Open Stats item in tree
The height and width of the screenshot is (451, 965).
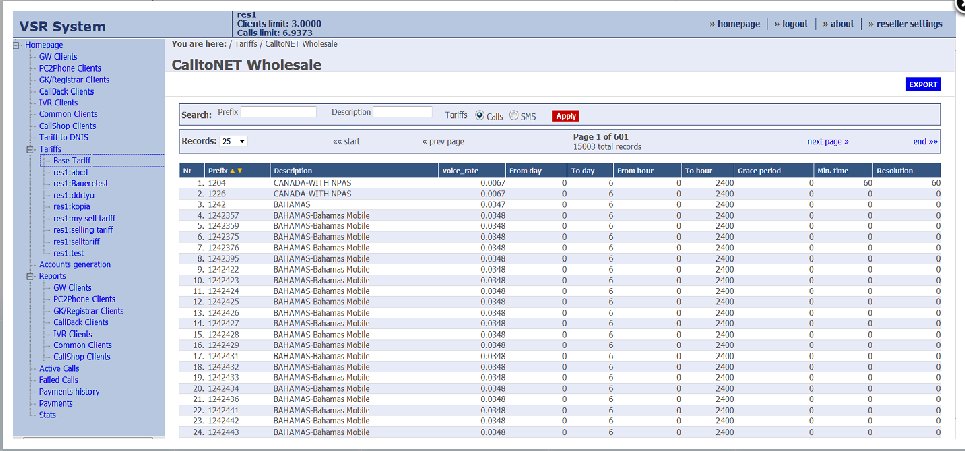[47, 415]
